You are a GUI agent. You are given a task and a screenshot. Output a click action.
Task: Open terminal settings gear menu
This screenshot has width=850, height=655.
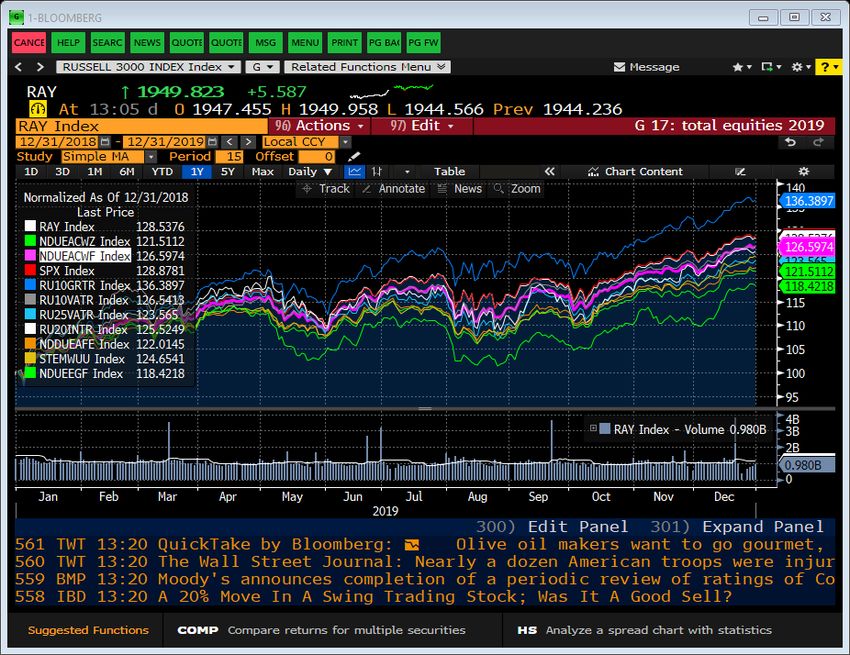(801, 67)
